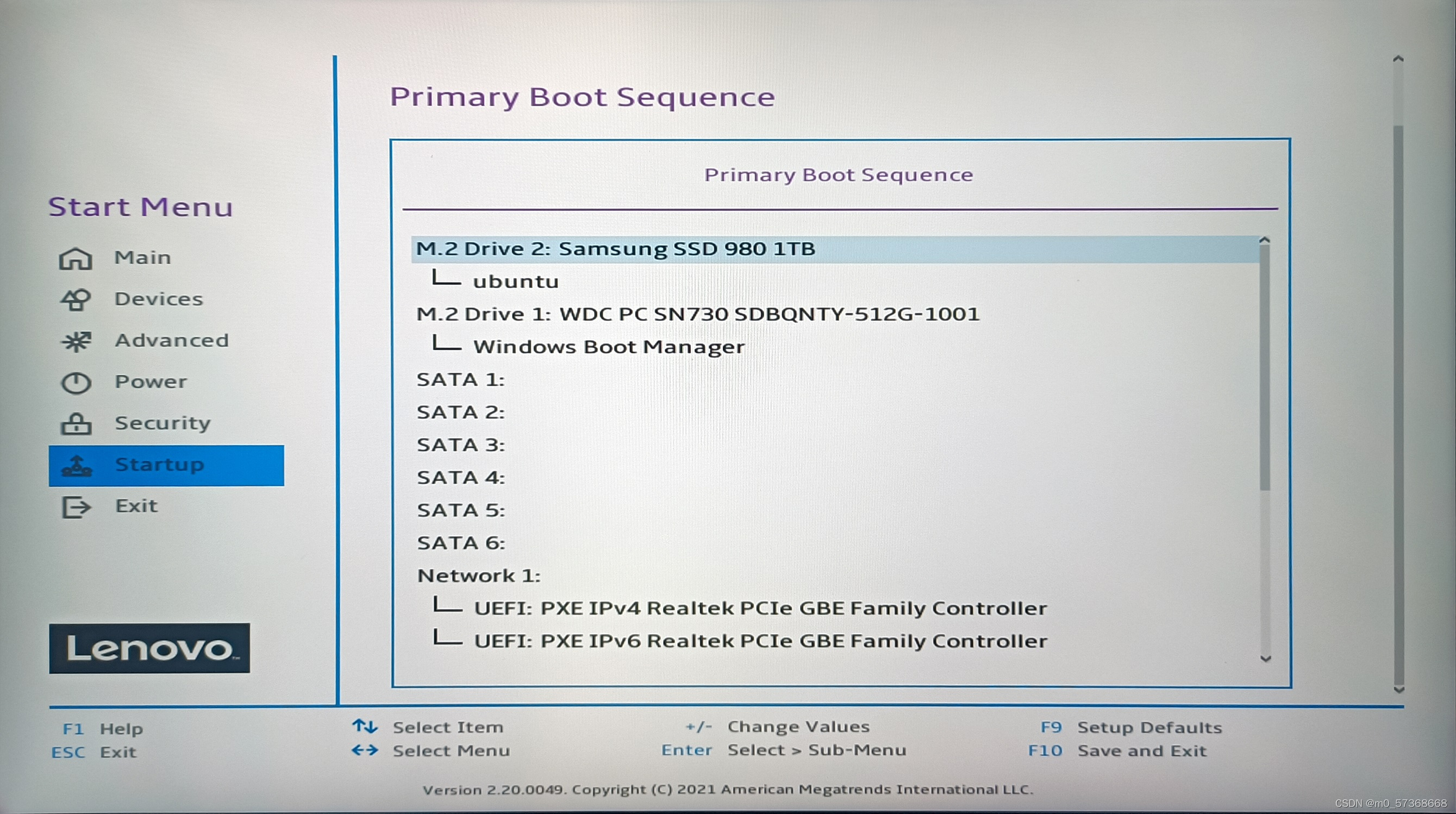
Task: Click the Exit door-arrow icon
Action: (76, 506)
